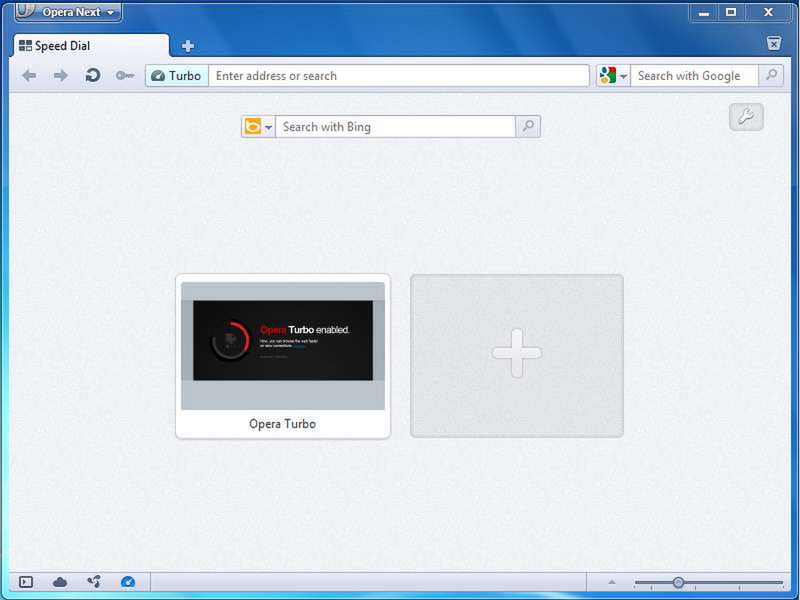
Task: Add a new Speed Dial entry
Action: (517, 356)
